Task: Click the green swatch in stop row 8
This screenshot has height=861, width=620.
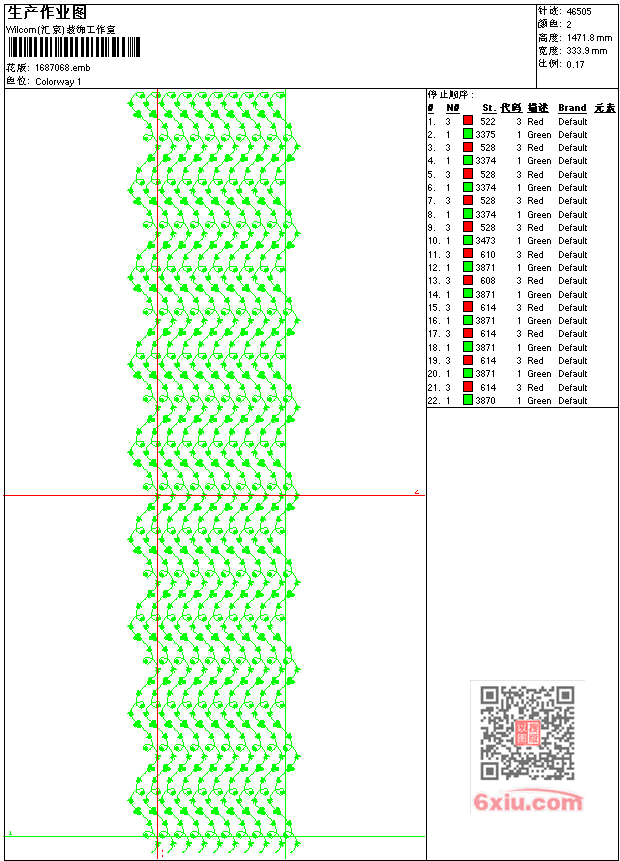Action: point(467,214)
